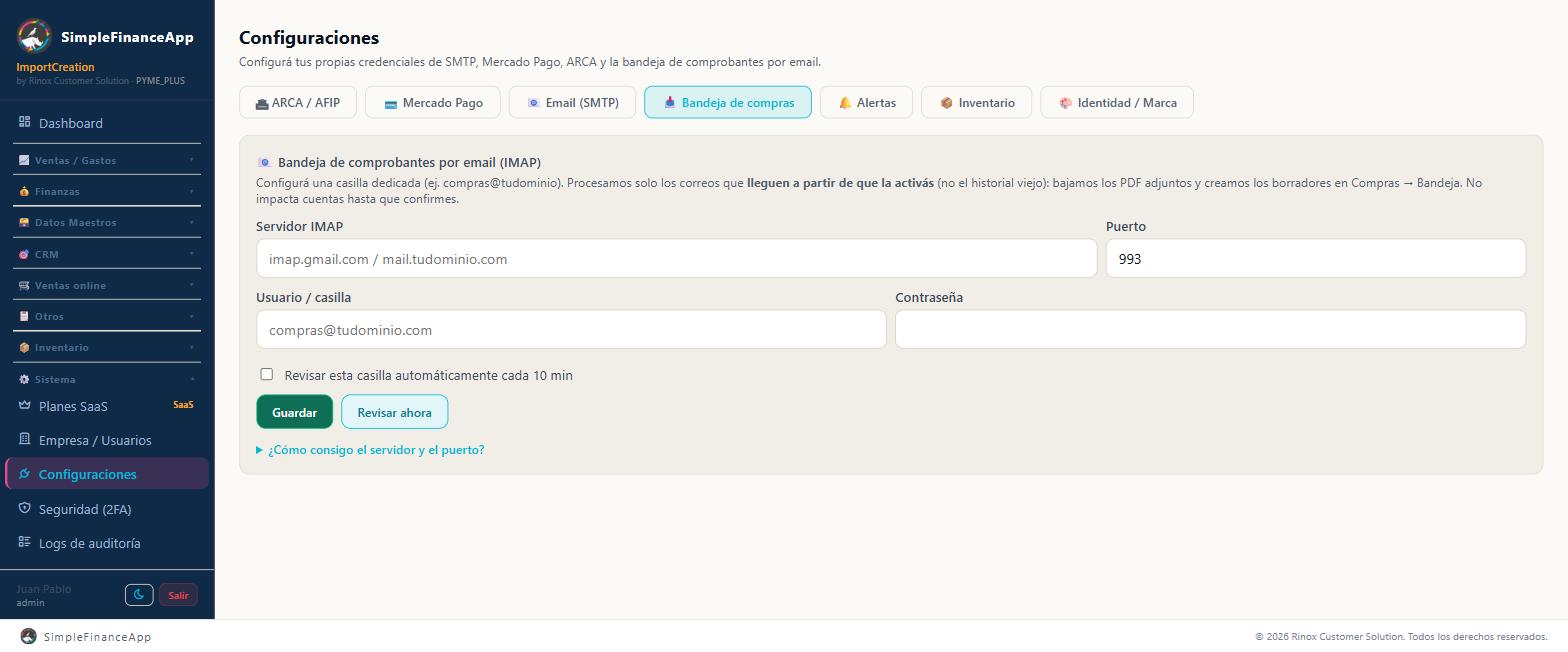The height and width of the screenshot is (652, 1568).
Task: Open the Mercado Pago tab
Action: (432, 102)
